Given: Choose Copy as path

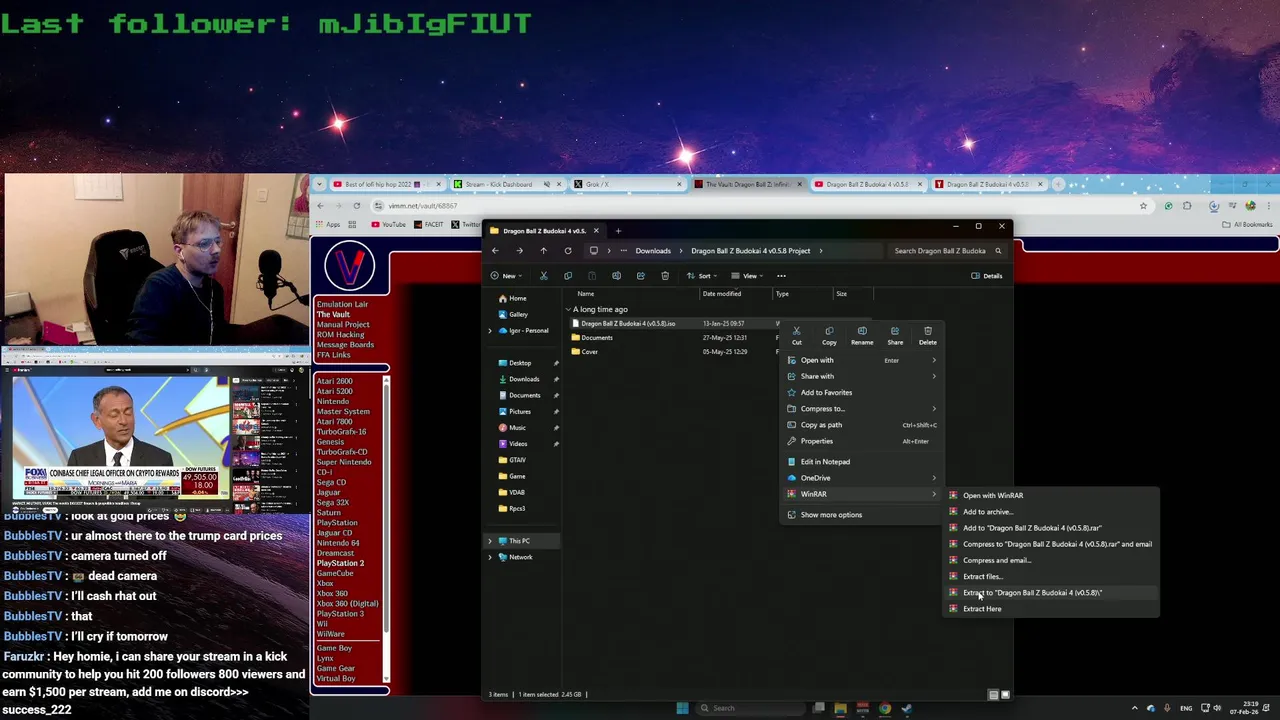Looking at the screenshot, I should [x=862, y=424].
